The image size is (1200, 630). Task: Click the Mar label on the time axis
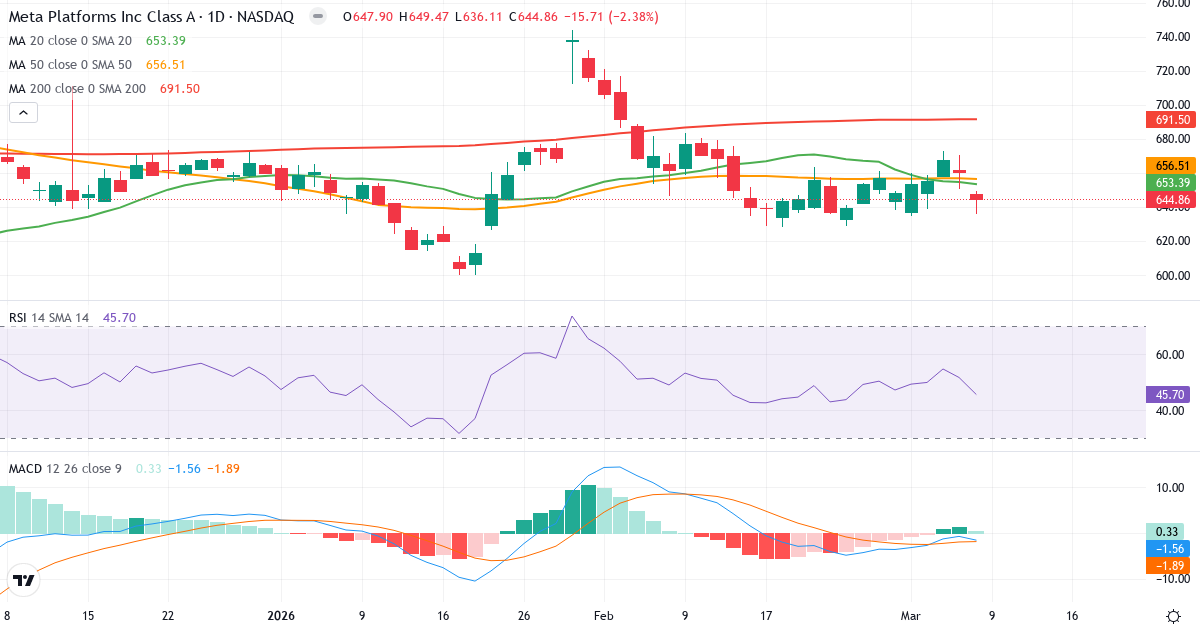[911, 616]
